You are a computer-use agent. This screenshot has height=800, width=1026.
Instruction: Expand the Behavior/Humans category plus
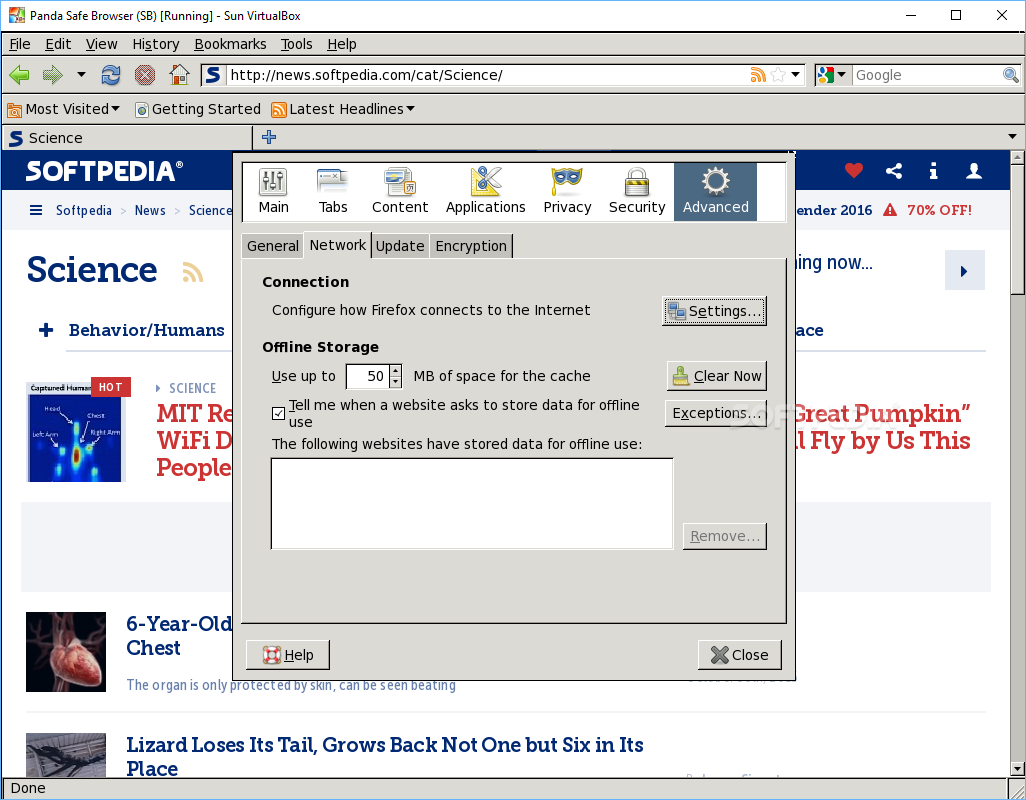click(46, 330)
